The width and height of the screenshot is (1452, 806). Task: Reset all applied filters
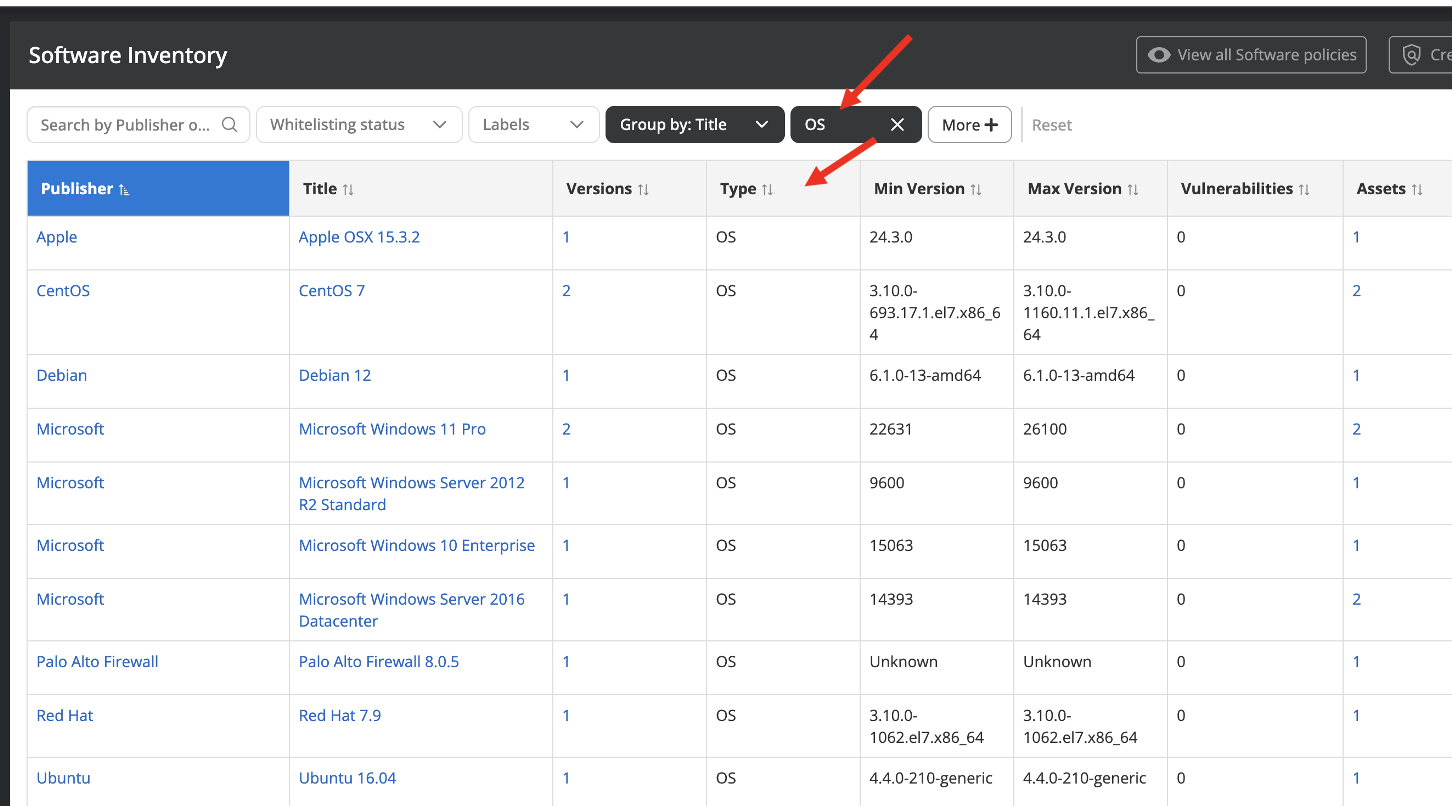coord(1051,125)
